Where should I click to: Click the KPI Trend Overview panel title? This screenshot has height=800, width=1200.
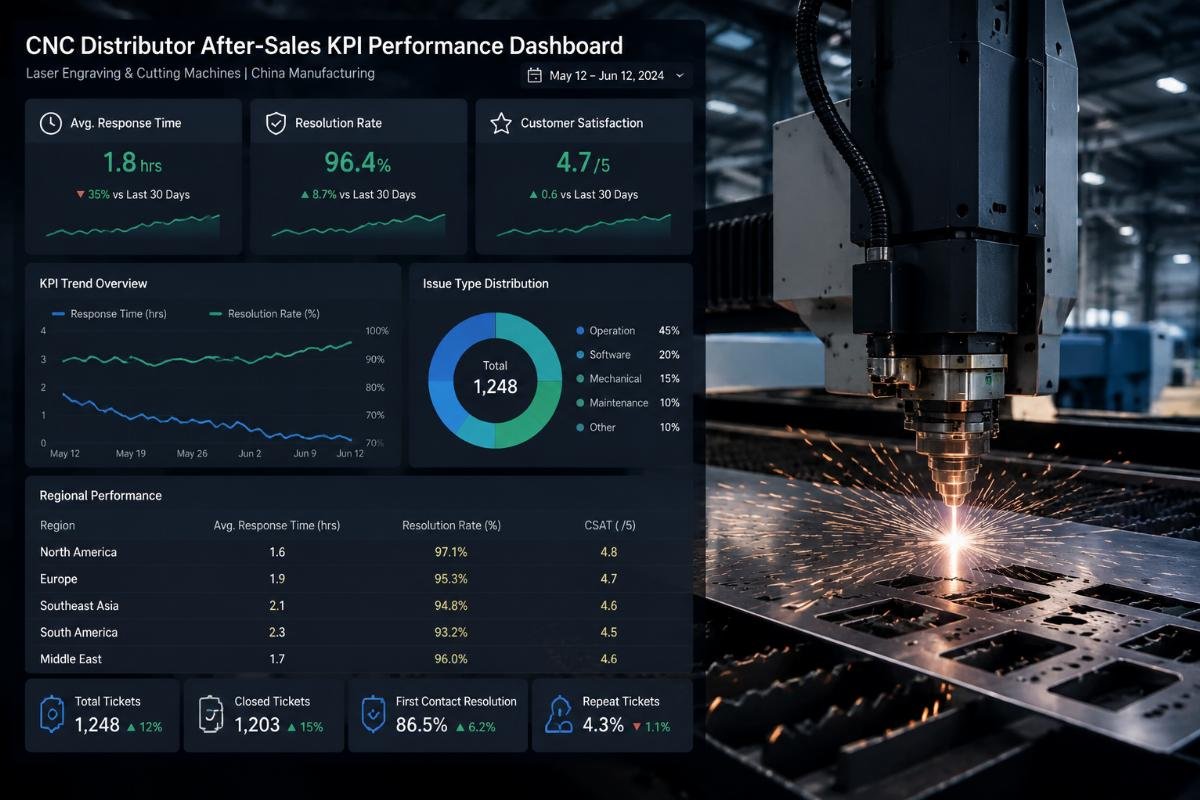(x=93, y=284)
